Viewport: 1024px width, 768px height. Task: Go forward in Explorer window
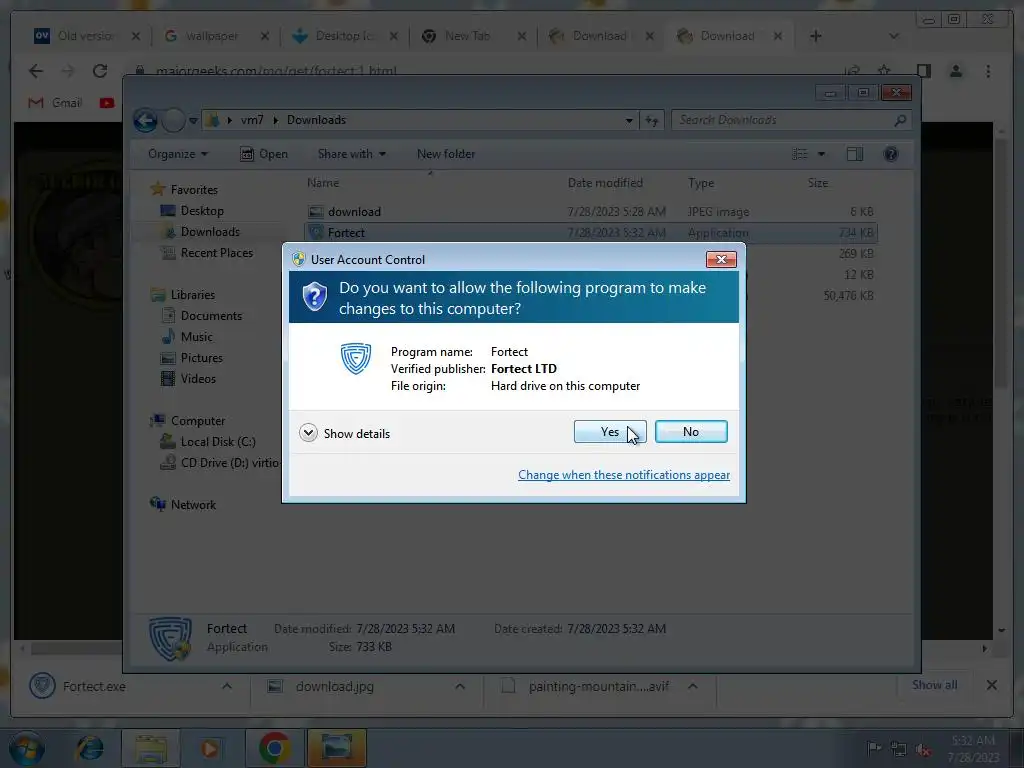pos(173,120)
